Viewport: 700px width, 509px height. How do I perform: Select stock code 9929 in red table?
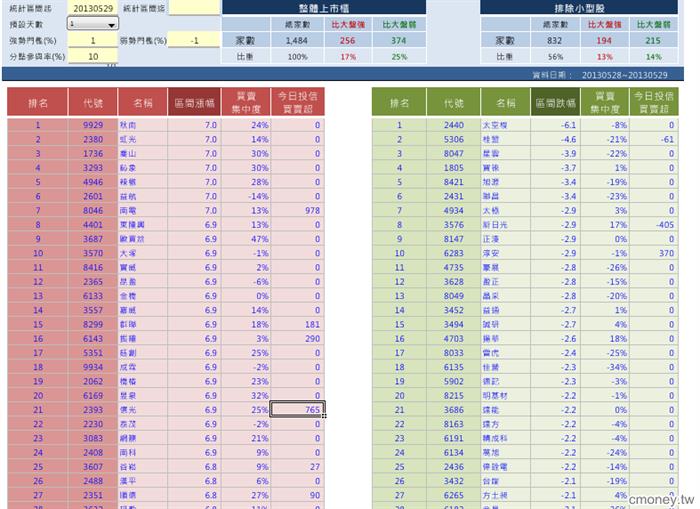[x=93, y=125]
